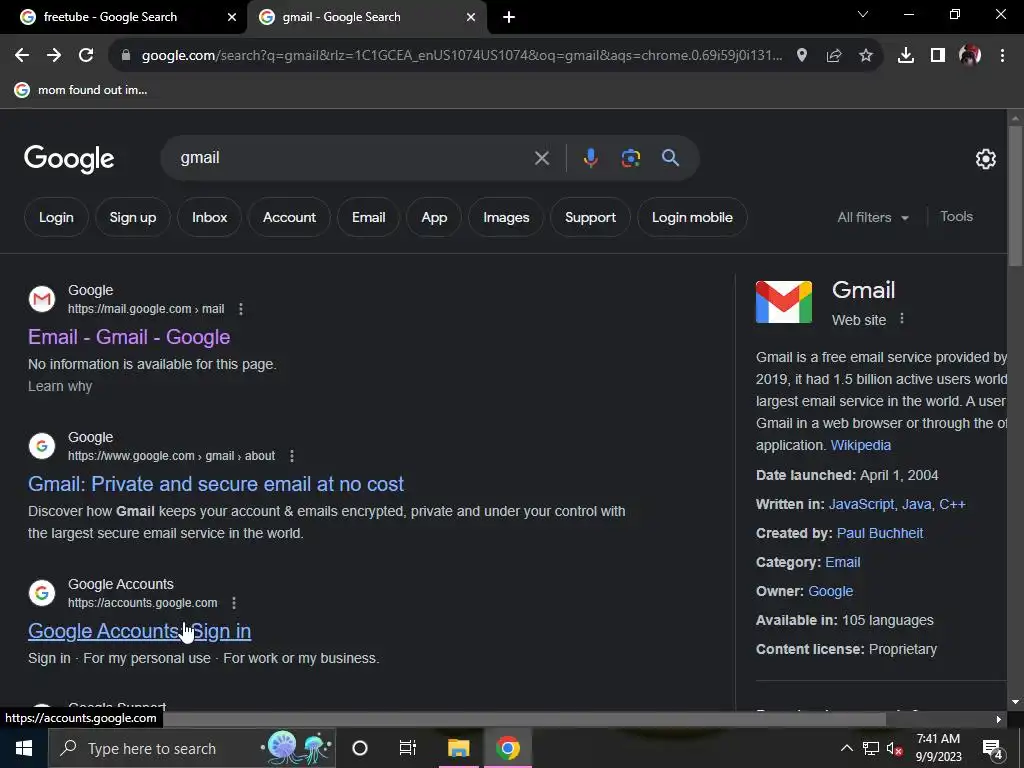Go back to the previous page
Screen dimensions: 1024x768
(x=22, y=56)
